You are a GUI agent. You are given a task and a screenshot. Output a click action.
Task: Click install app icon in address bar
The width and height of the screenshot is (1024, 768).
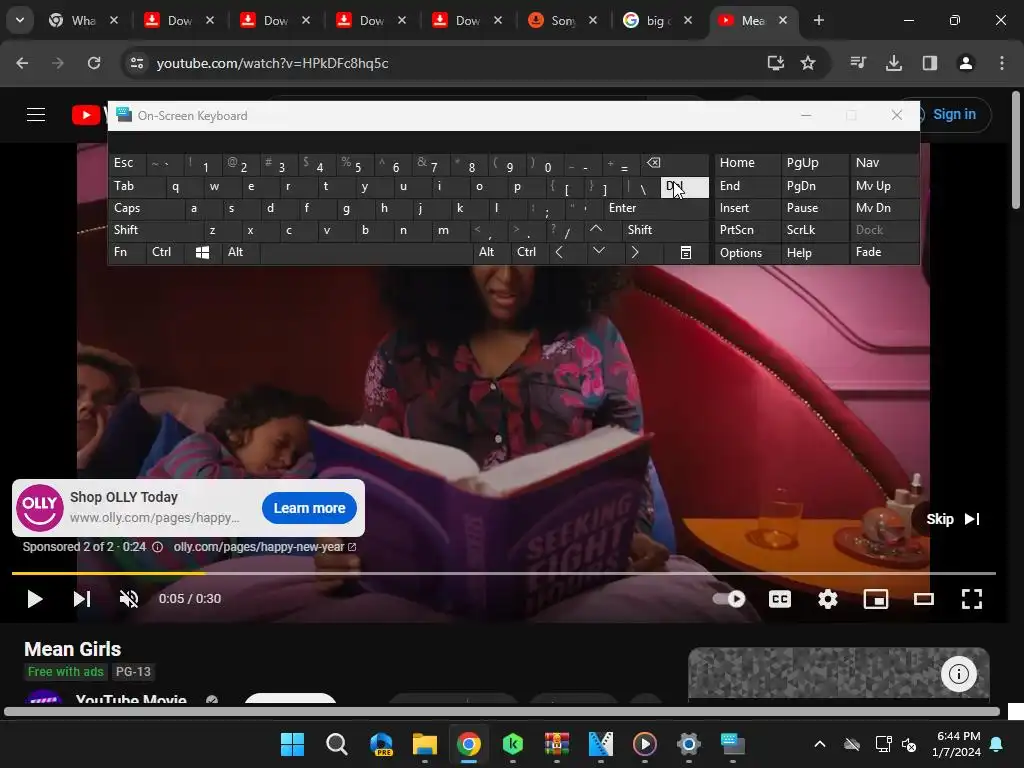point(776,63)
